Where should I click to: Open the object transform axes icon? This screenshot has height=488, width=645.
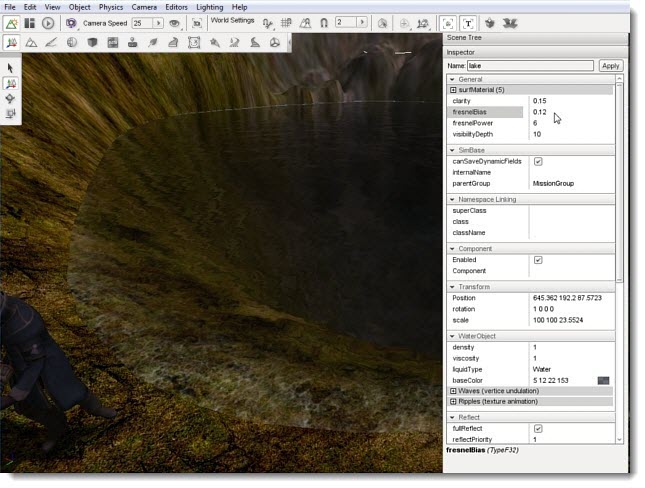click(423, 23)
